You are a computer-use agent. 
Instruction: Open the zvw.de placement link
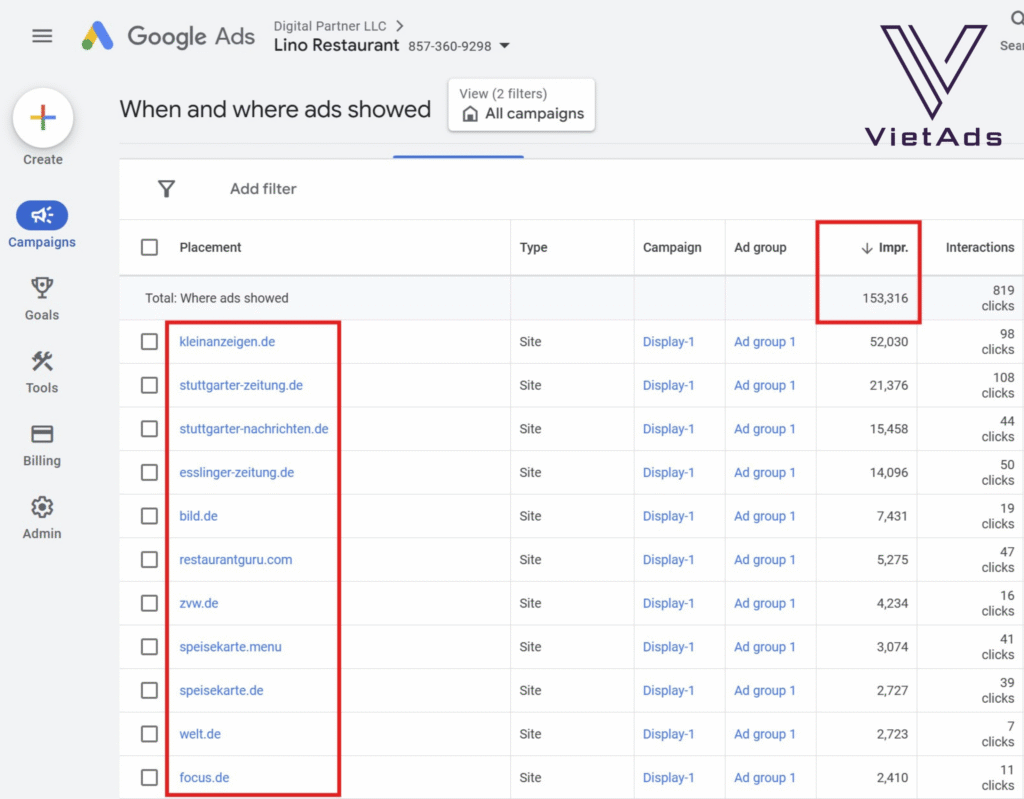coord(199,603)
